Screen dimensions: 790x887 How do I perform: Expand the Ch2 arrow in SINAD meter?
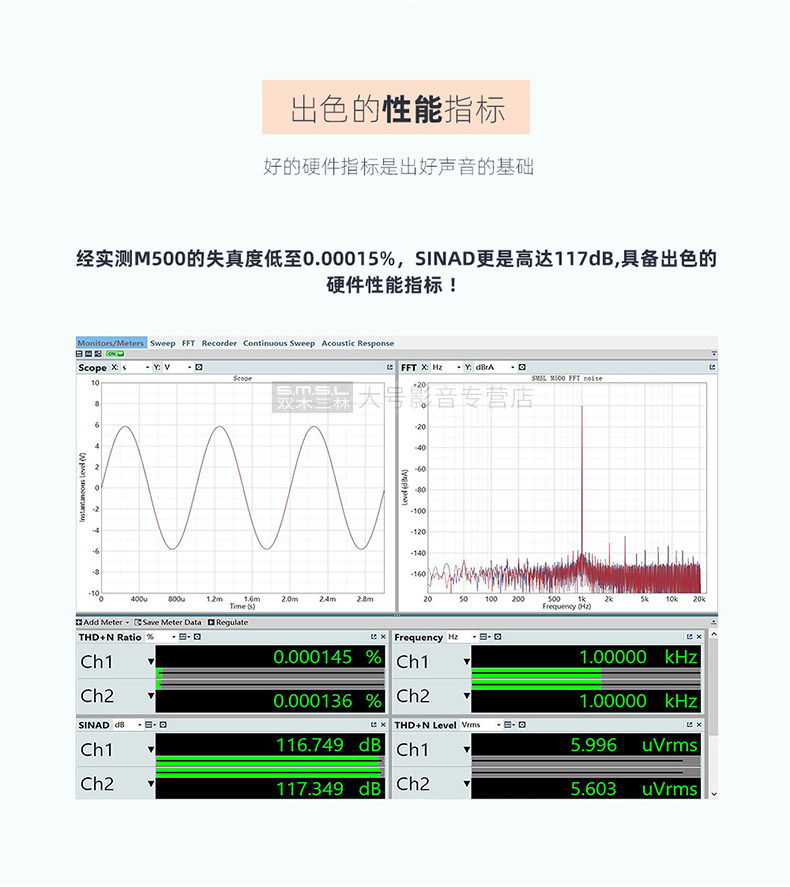(x=151, y=783)
